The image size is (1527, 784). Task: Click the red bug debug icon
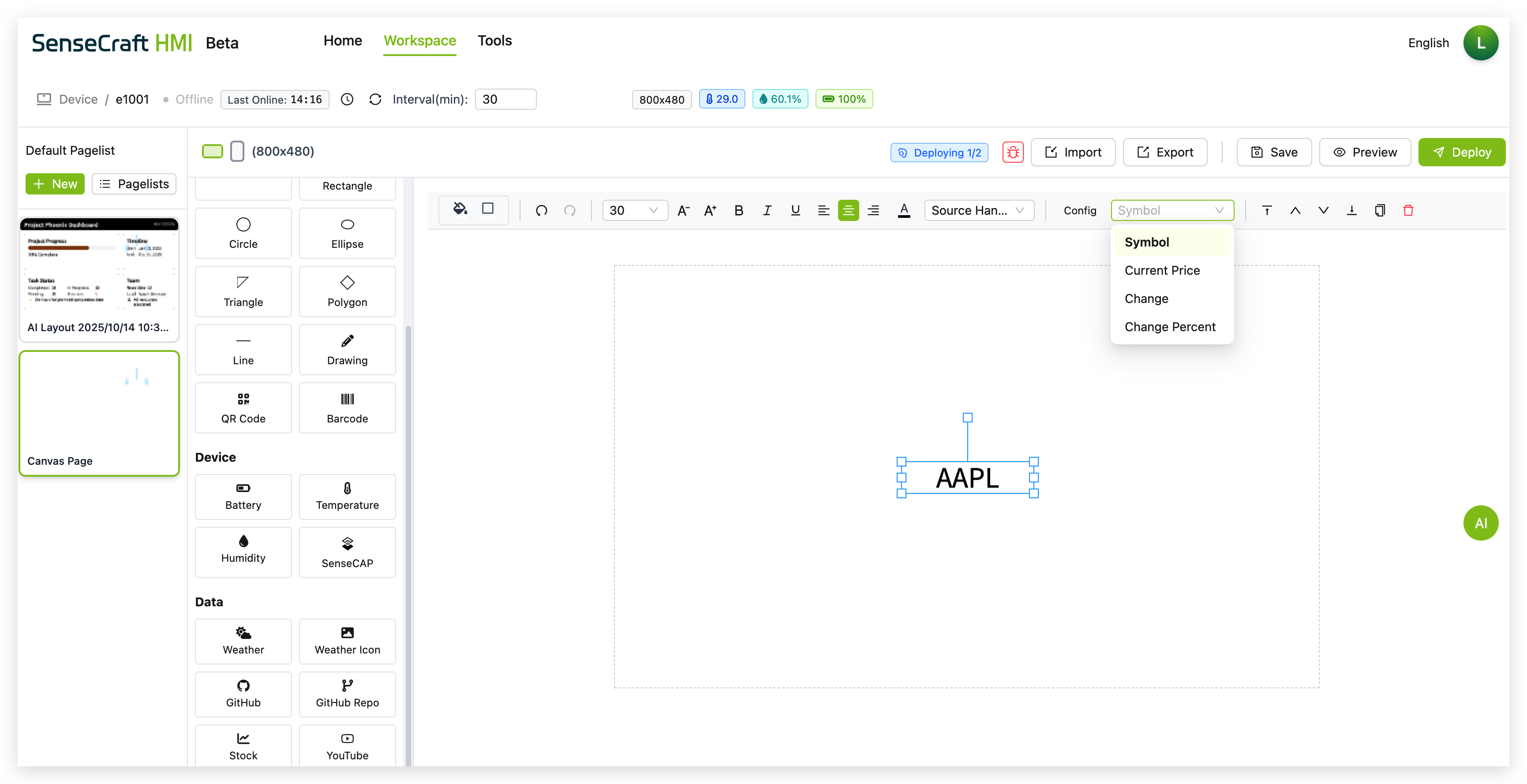tap(1013, 152)
